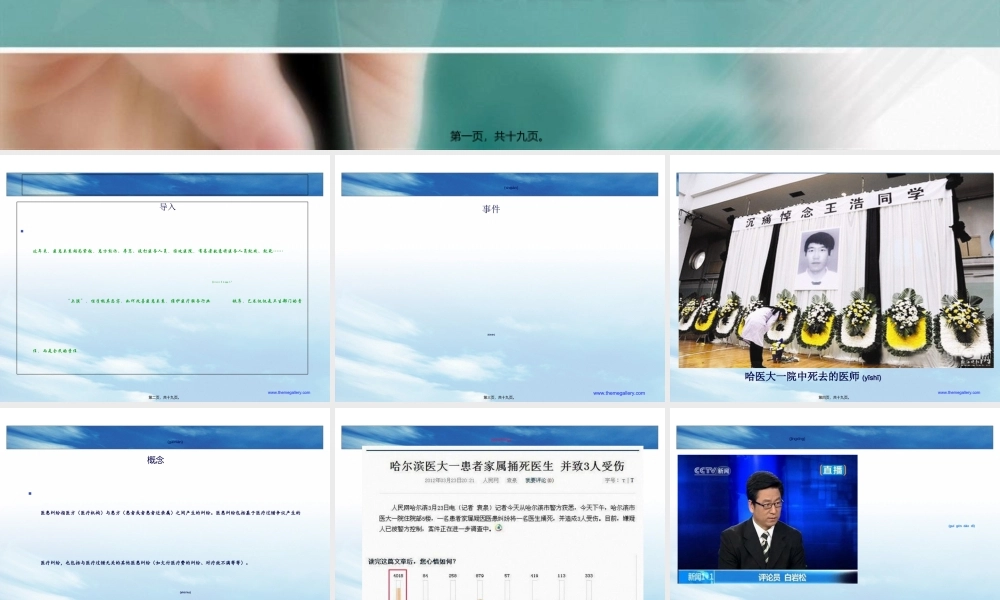Select the smiley emoji in the article text

click(x=498, y=528)
